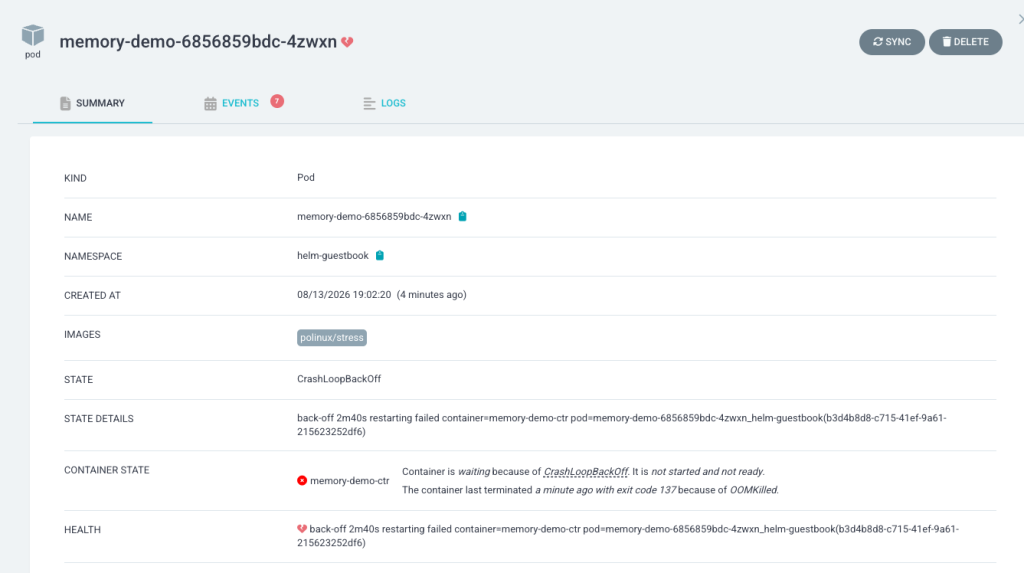This screenshot has height=573, width=1024.
Task: Click the events count badge showing 7
Action: 277,101
